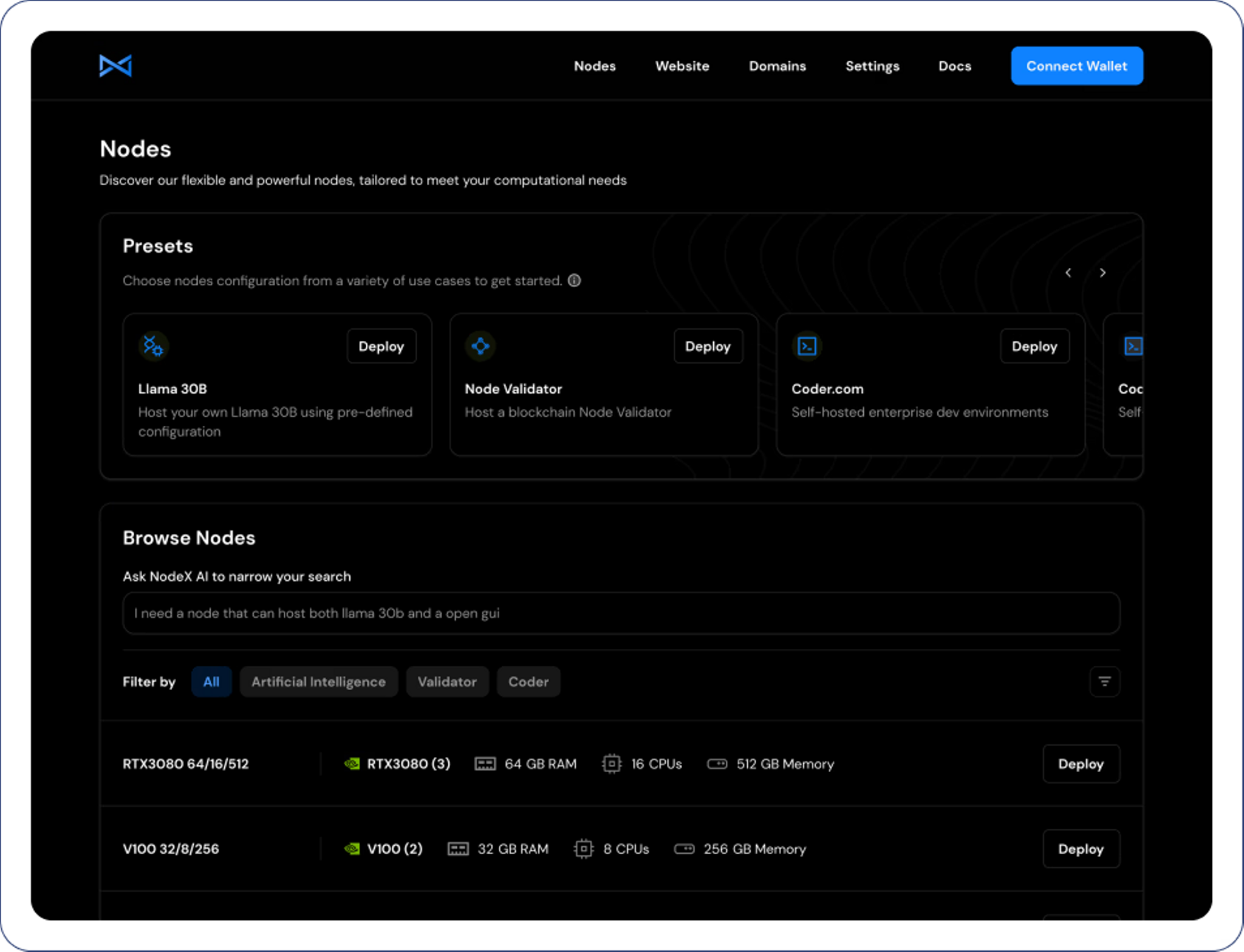Viewport: 1244px width, 952px height.
Task: Click the NVIDIA icon next to V100 (2)
Action: click(352, 849)
